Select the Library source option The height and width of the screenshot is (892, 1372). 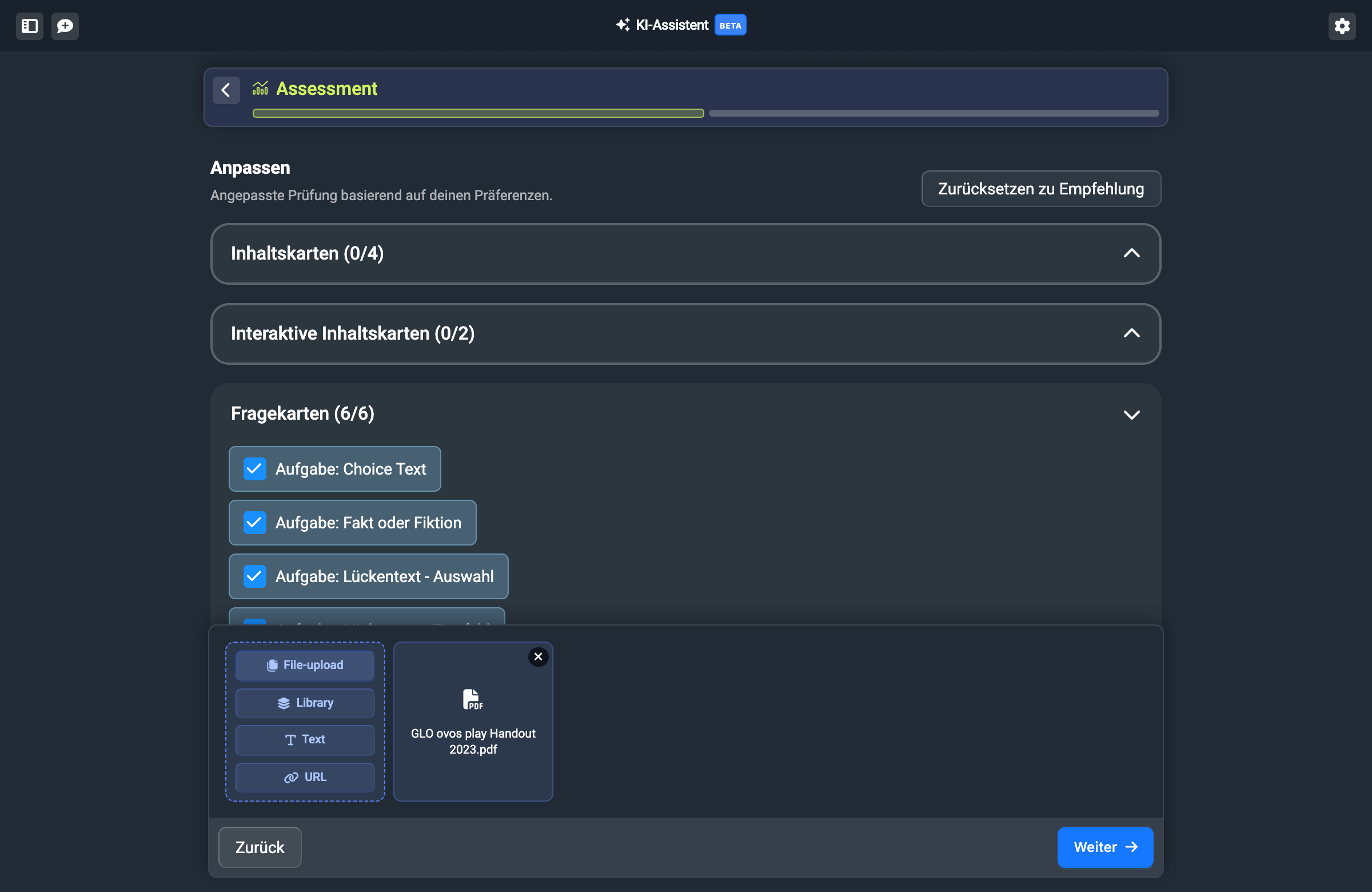click(305, 702)
